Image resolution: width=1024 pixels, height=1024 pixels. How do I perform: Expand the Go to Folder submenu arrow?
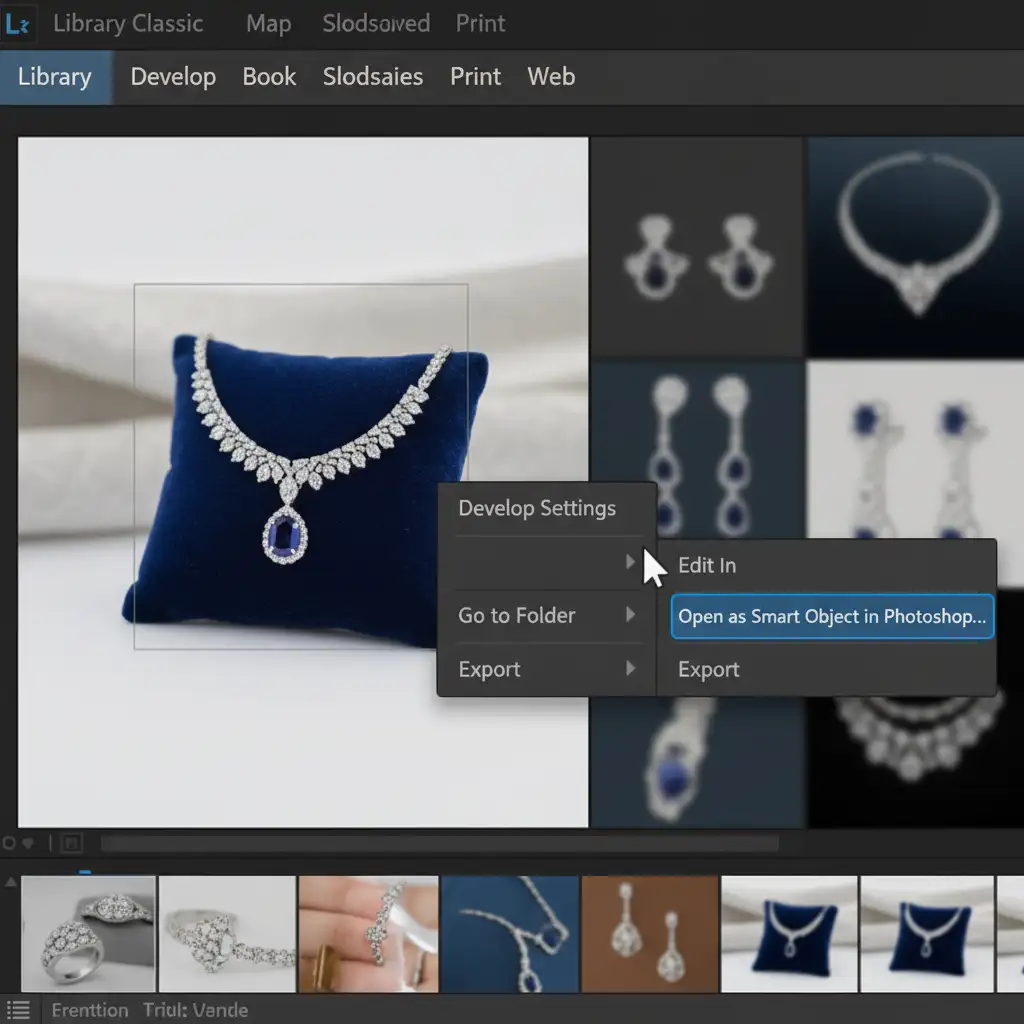pos(630,614)
